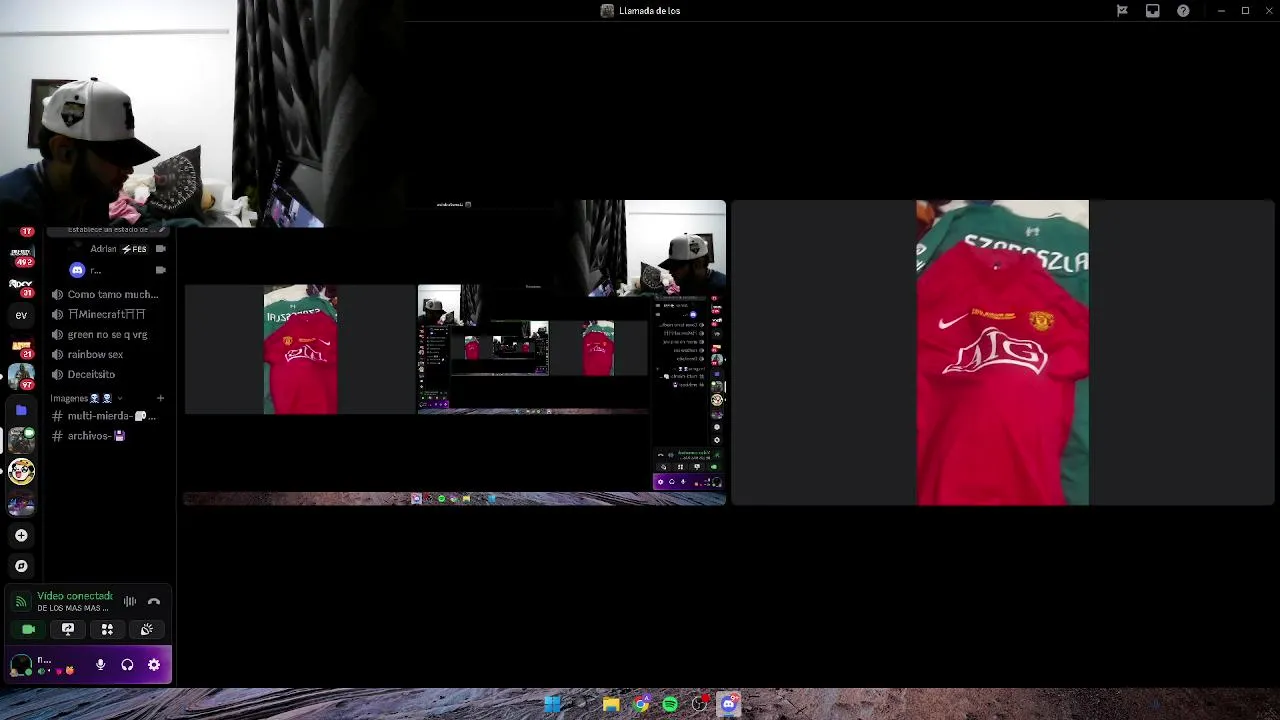Screen dimensions: 1280x720
Task: Open the inbox icon in title bar
Action: click(1152, 11)
